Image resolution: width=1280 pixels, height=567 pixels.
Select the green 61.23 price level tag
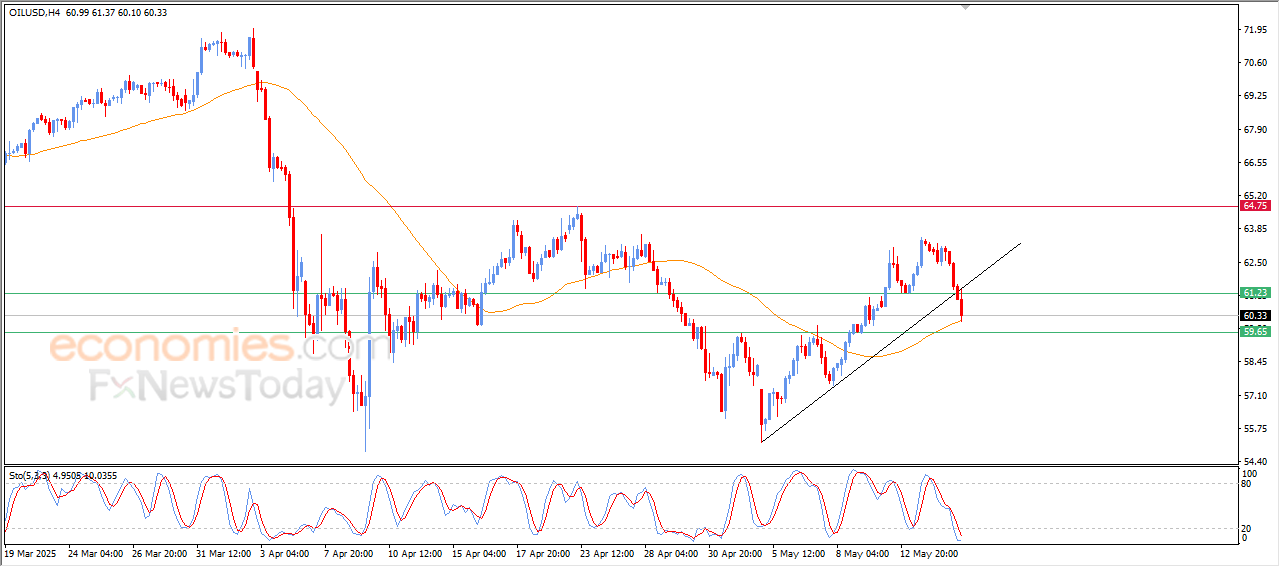[1255, 293]
